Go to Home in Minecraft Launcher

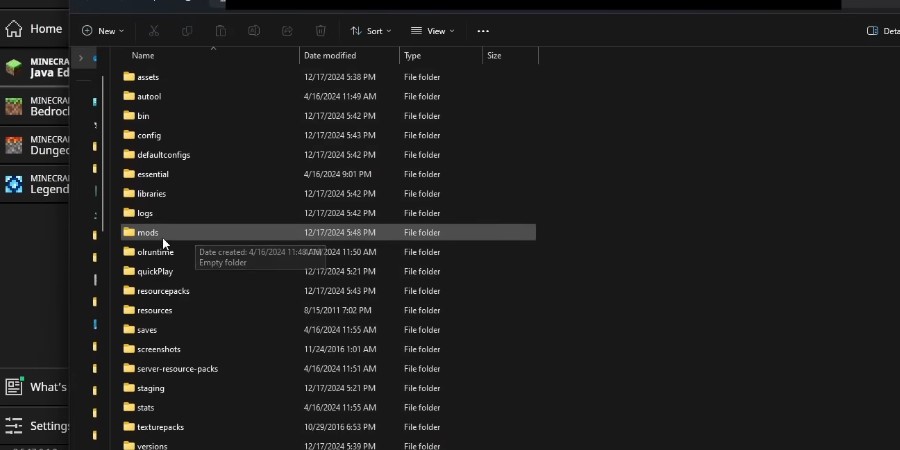[34, 29]
